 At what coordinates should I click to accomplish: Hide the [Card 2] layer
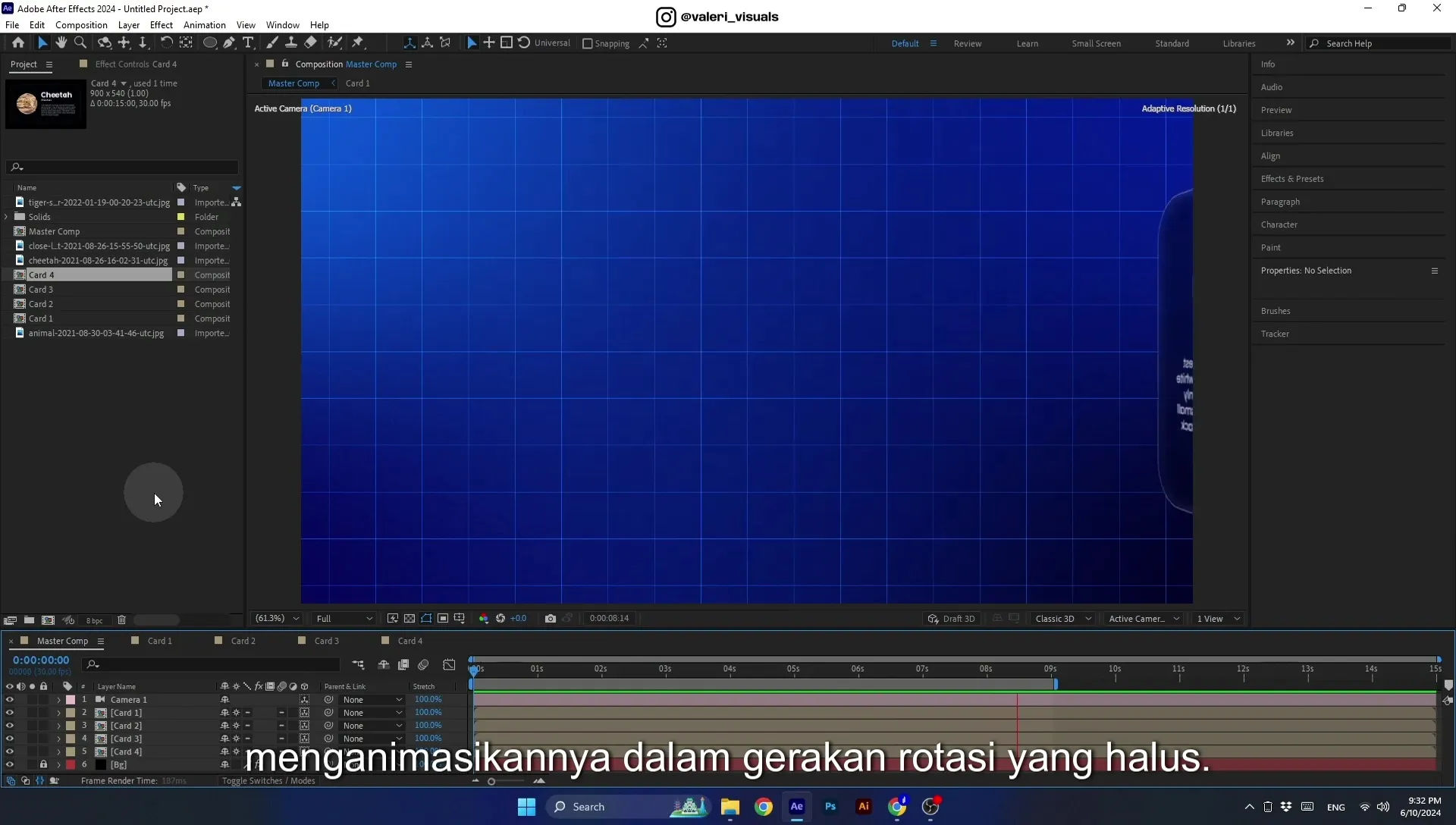click(10, 726)
